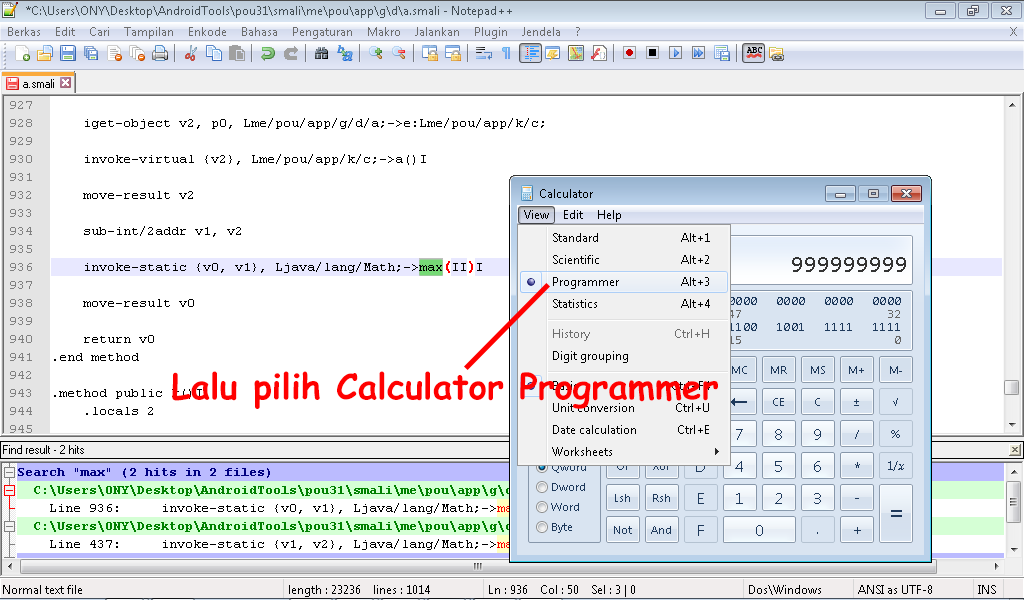1024x600 pixels.
Task: Click the macro playback triangle icon
Action: click(675, 54)
